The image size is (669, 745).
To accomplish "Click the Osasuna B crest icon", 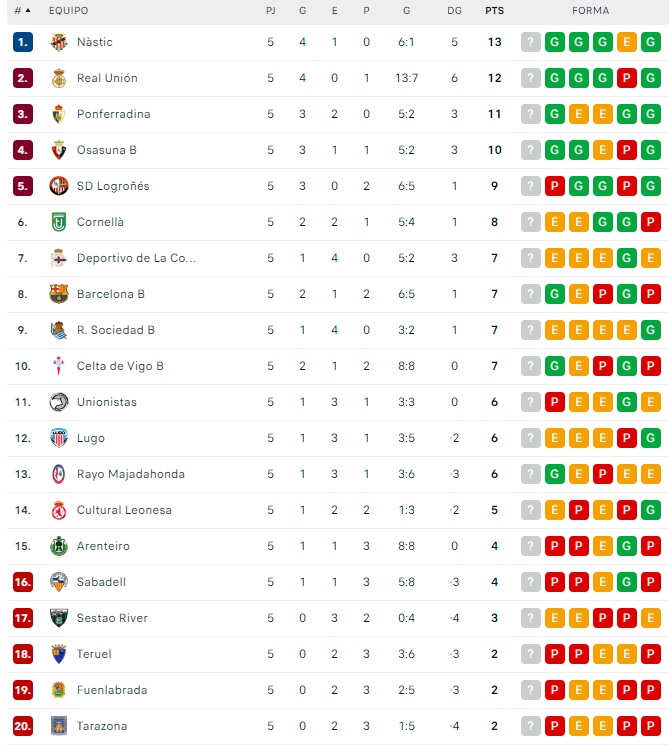I will [x=59, y=150].
